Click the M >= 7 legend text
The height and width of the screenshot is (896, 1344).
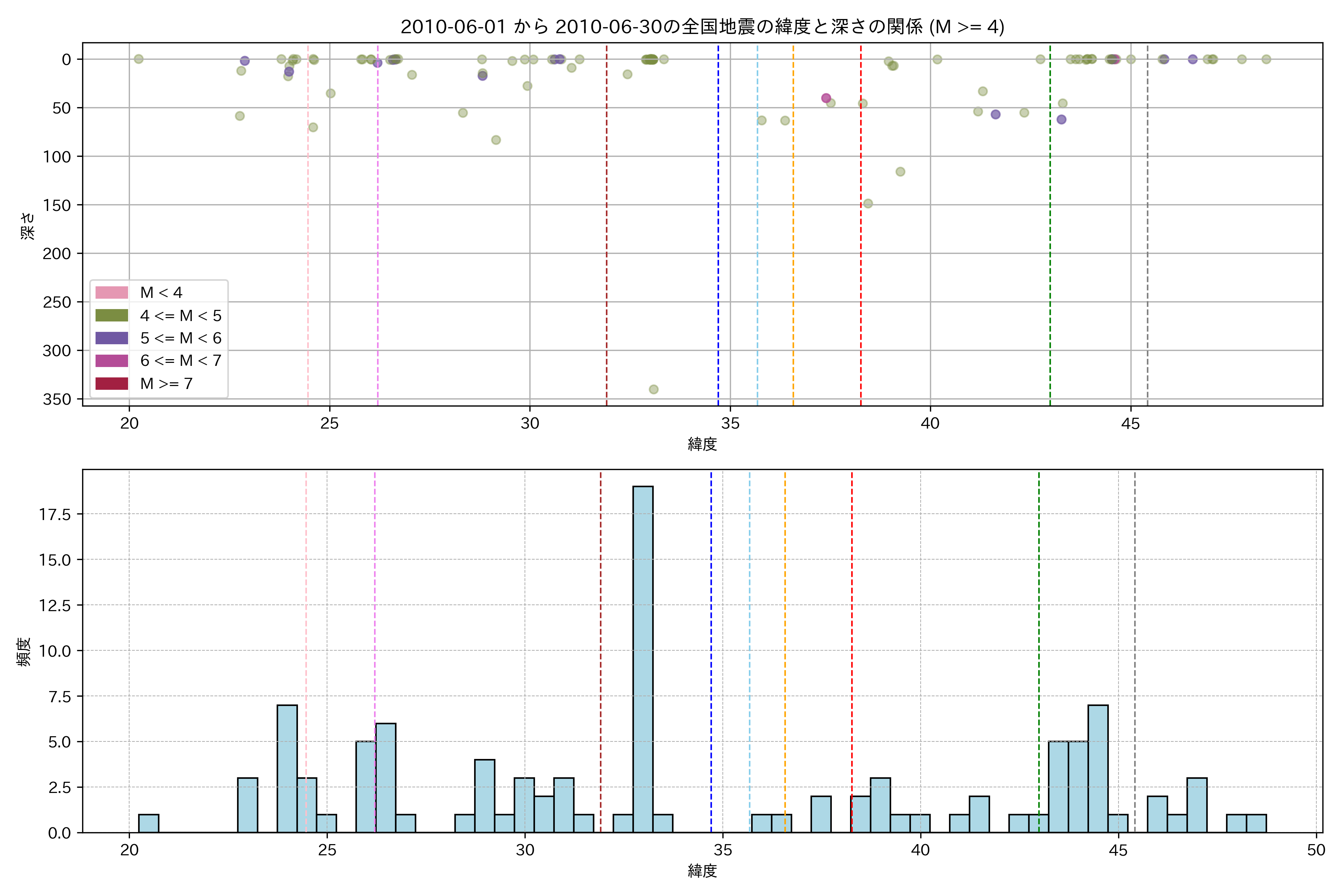point(166,383)
